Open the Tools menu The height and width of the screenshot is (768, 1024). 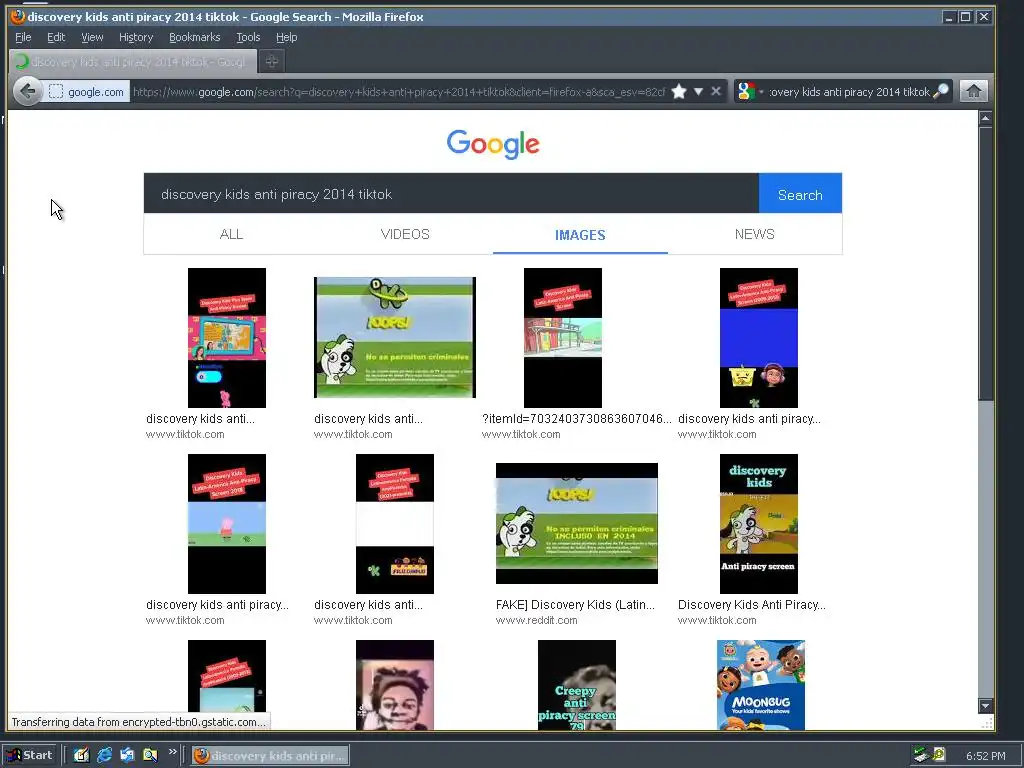point(248,37)
